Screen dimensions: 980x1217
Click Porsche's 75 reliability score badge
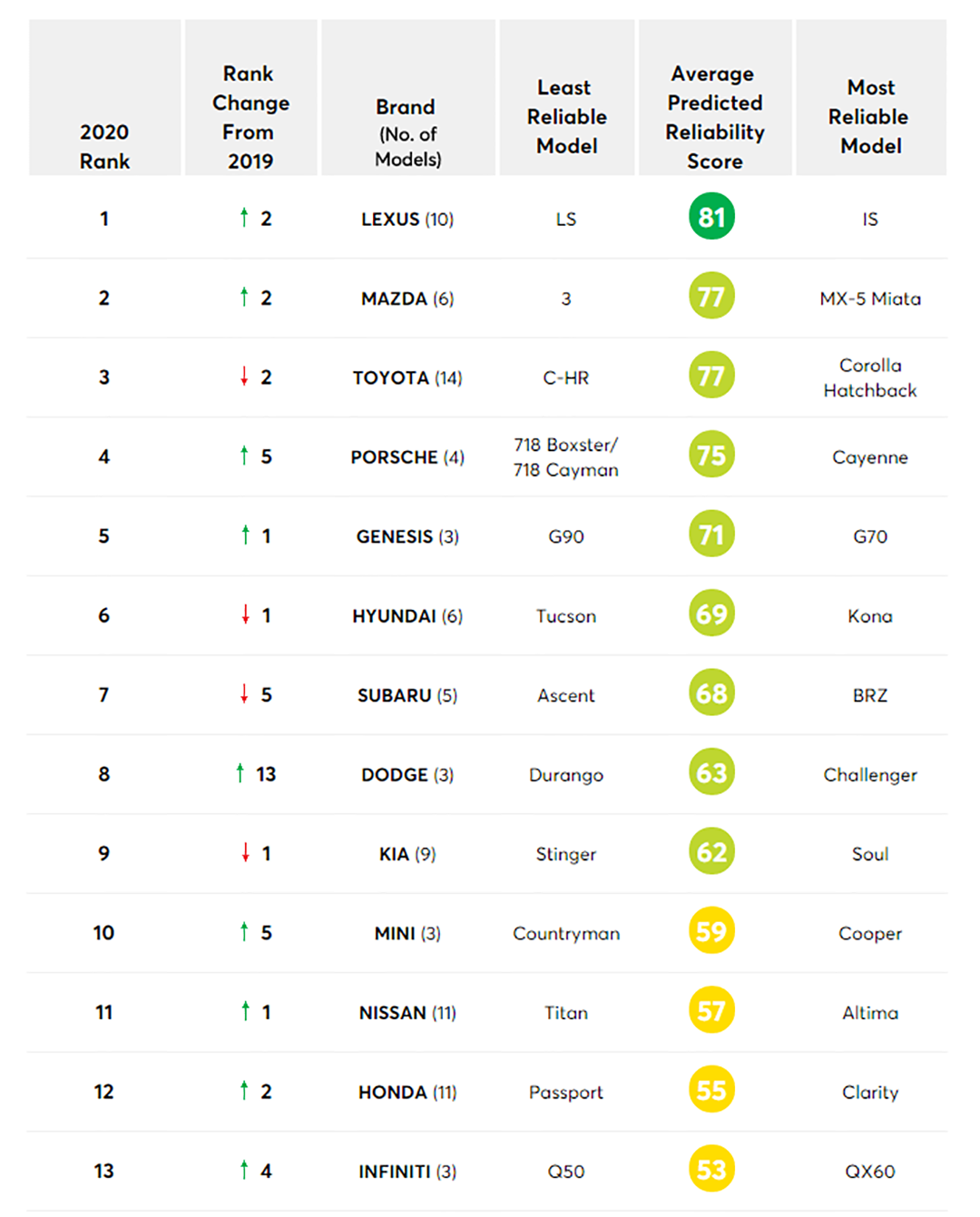pyautogui.click(x=711, y=455)
